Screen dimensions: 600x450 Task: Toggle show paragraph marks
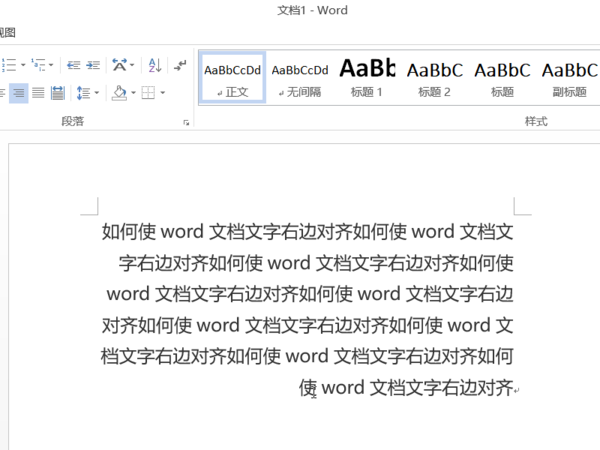[180, 65]
